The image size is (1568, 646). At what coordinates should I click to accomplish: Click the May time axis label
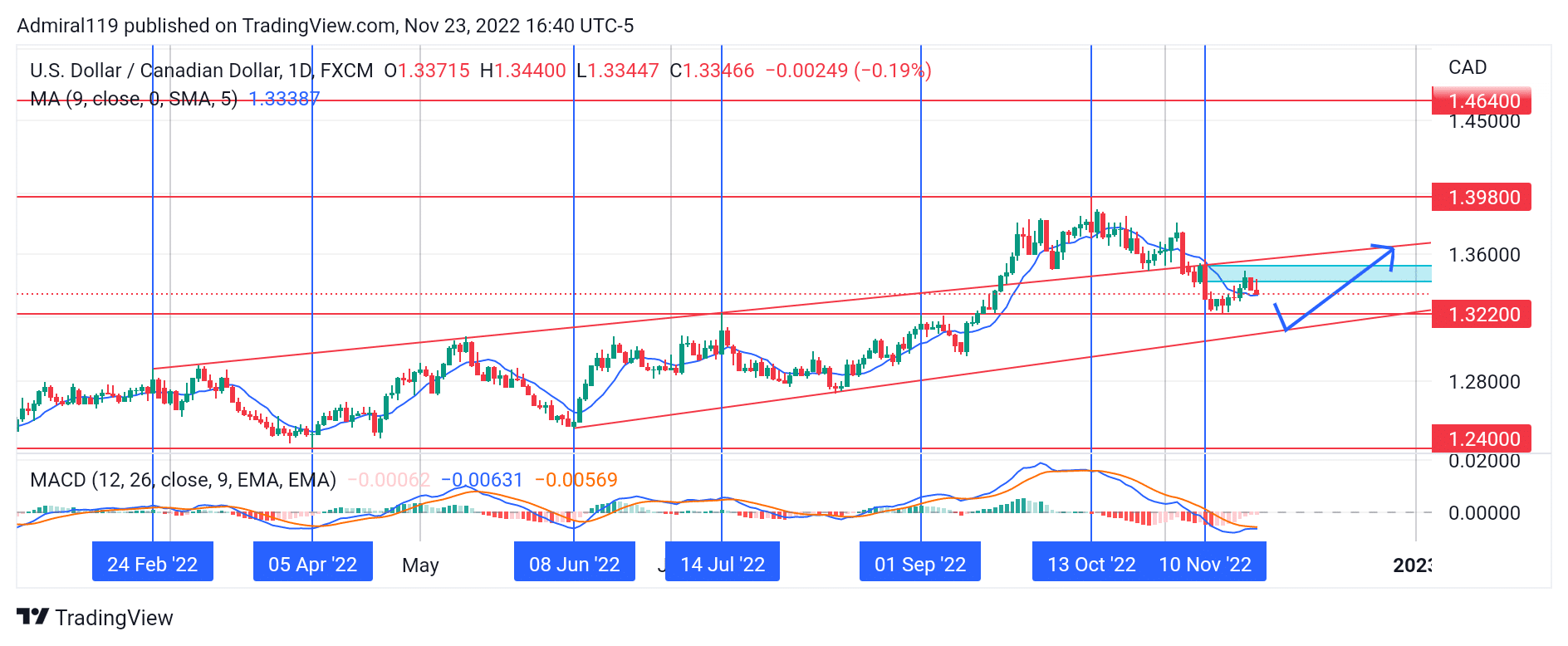pyautogui.click(x=420, y=565)
